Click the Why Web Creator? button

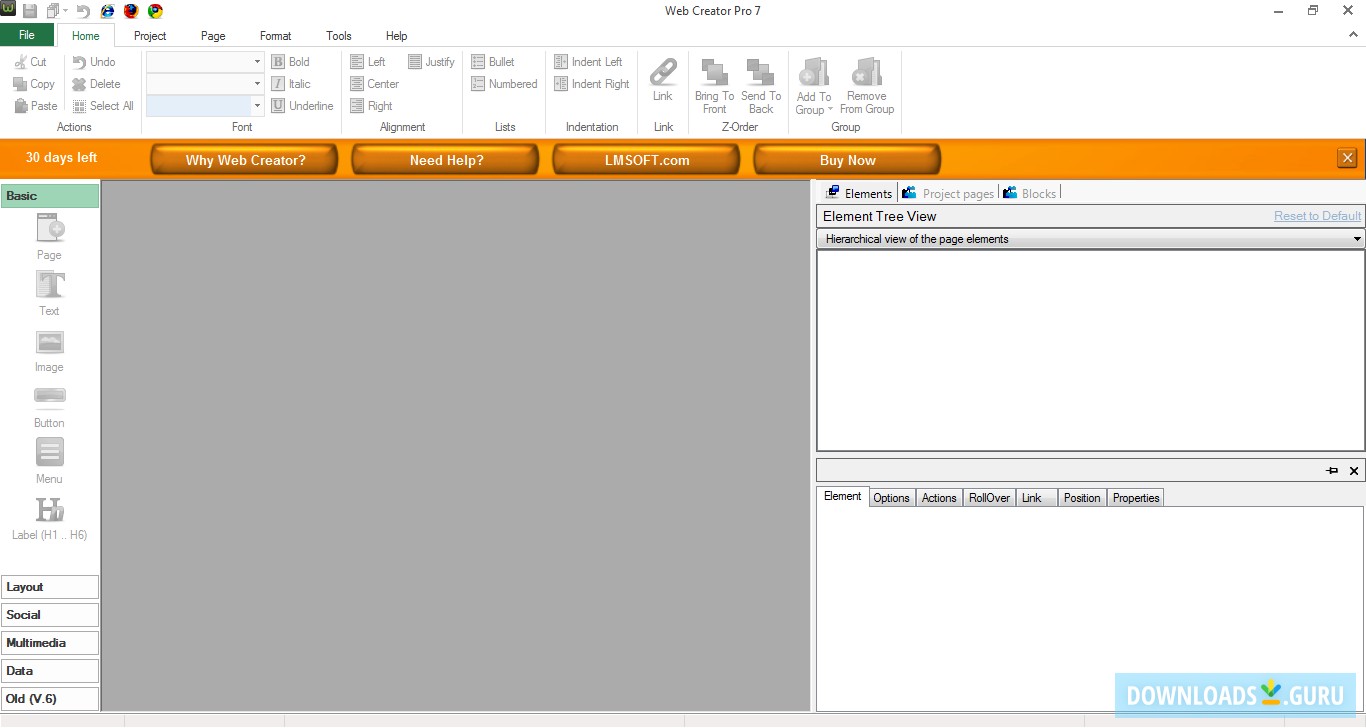245,160
